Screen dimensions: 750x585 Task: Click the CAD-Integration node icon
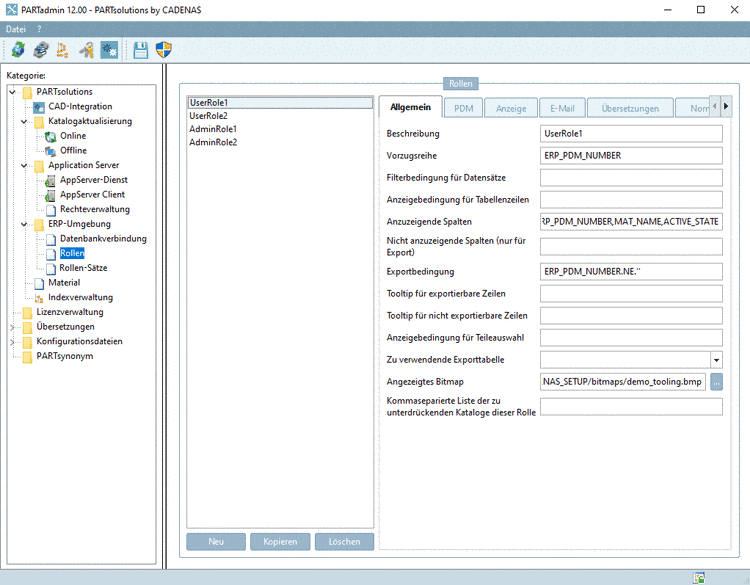pyautogui.click(x=39, y=107)
